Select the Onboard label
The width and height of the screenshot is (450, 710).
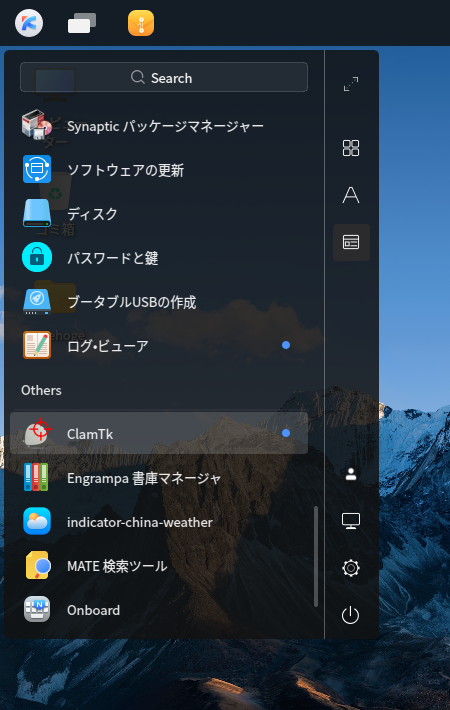click(x=94, y=610)
